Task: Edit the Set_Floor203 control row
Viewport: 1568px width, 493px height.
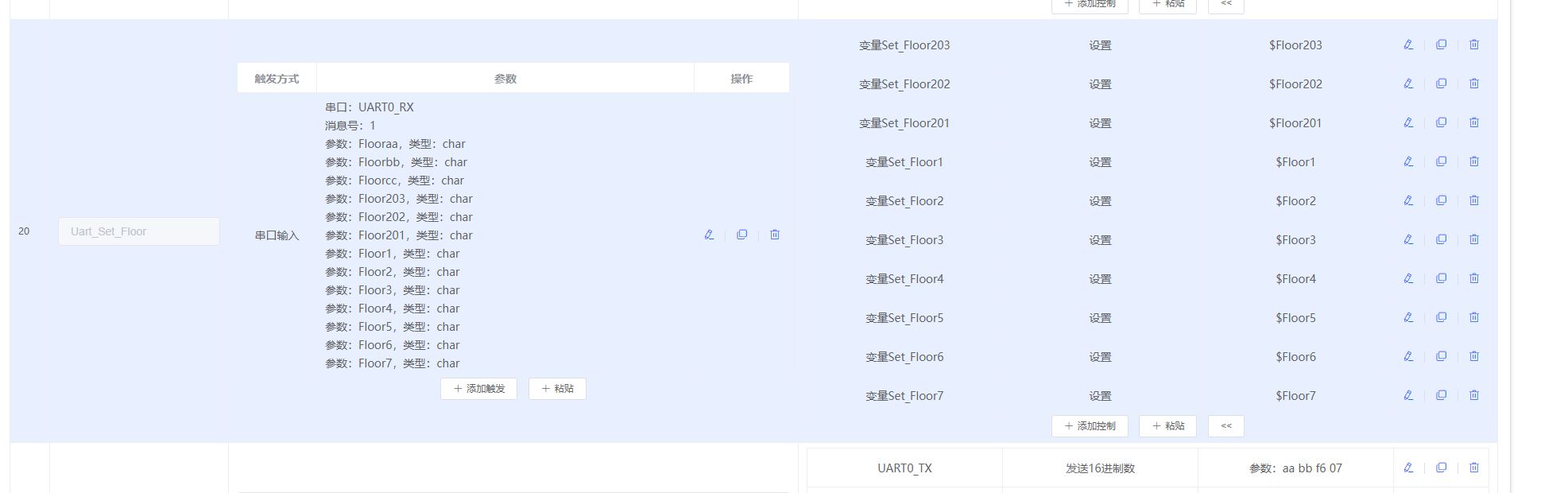Action: (x=1408, y=45)
